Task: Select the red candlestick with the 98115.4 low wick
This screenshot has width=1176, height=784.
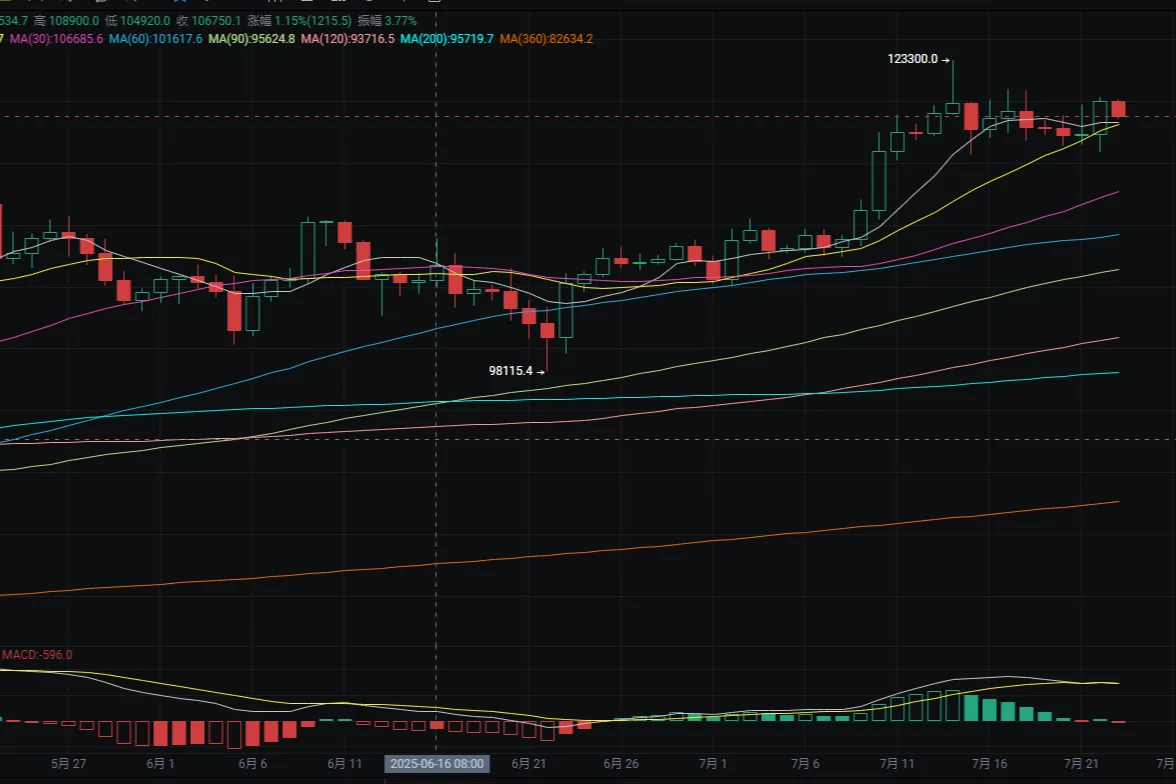Action: click(x=548, y=331)
